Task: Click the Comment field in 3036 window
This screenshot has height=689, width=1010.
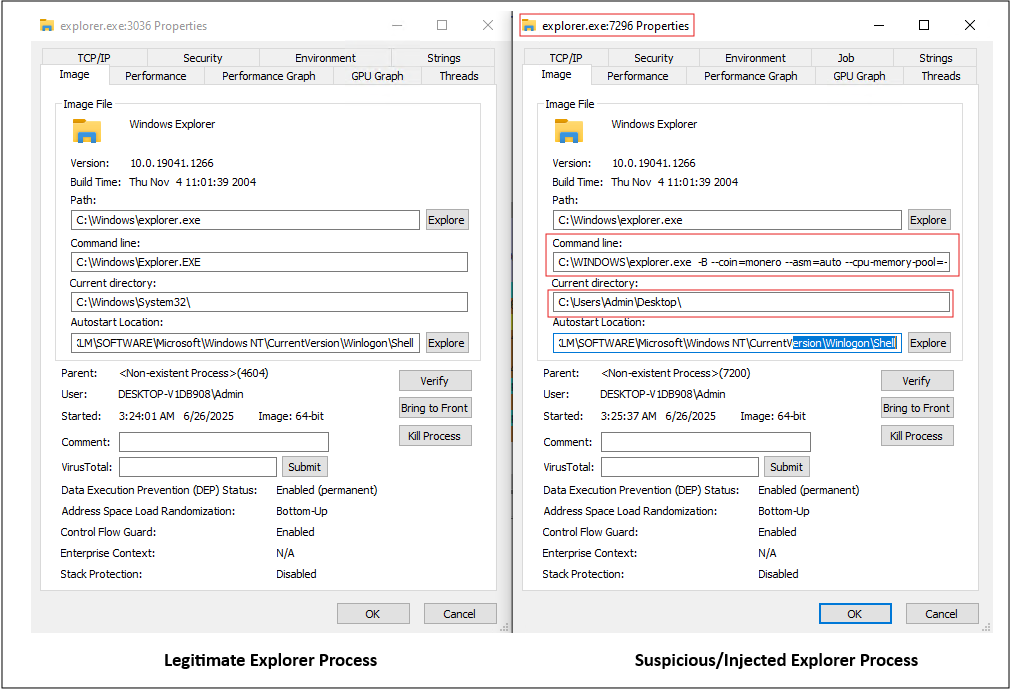Action: pos(224,442)
